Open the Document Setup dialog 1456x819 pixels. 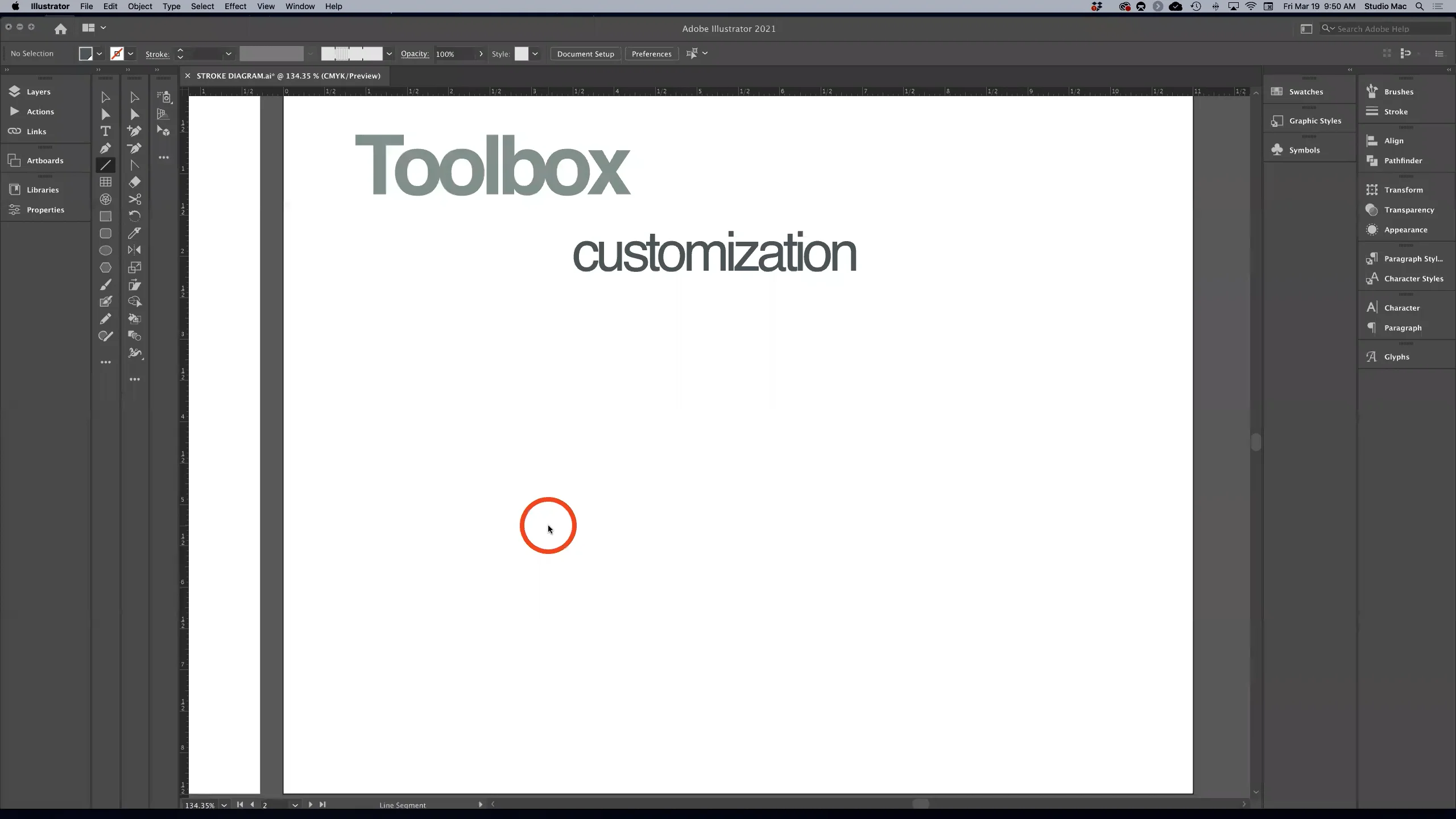pyautogui.click(x=585, y=53)
